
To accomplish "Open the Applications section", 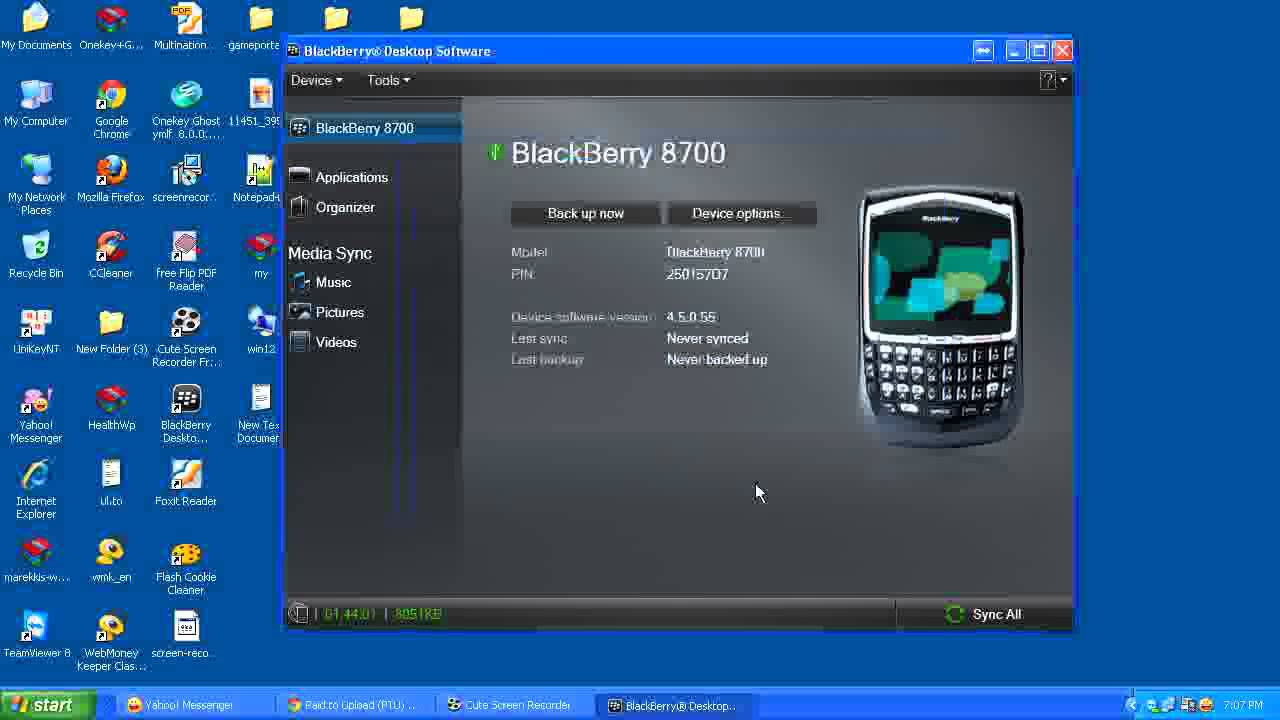I will 351,177.
